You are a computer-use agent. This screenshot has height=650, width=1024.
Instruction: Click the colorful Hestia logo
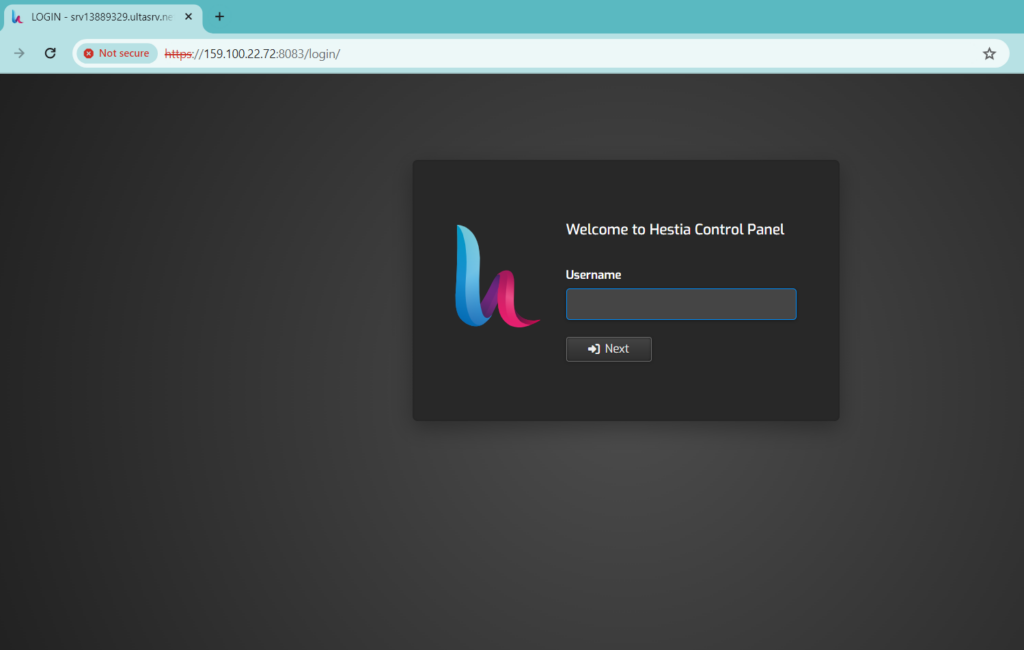tap(497, 276)
